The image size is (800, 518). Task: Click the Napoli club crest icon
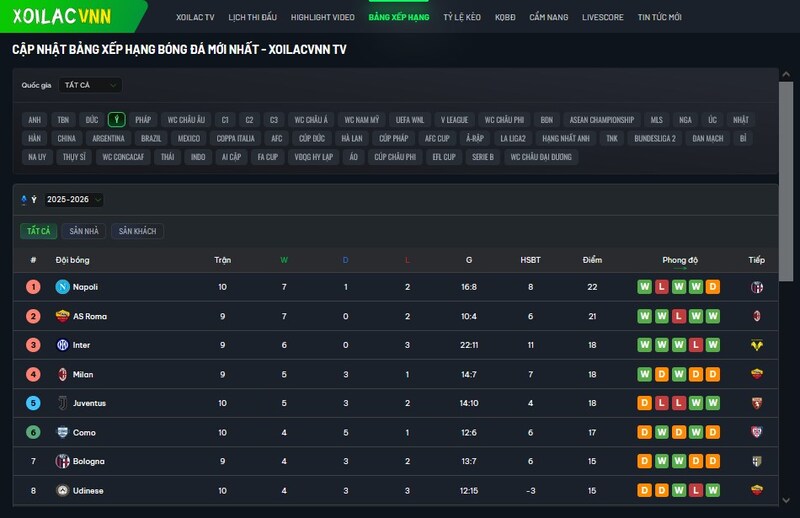[62, 287]
